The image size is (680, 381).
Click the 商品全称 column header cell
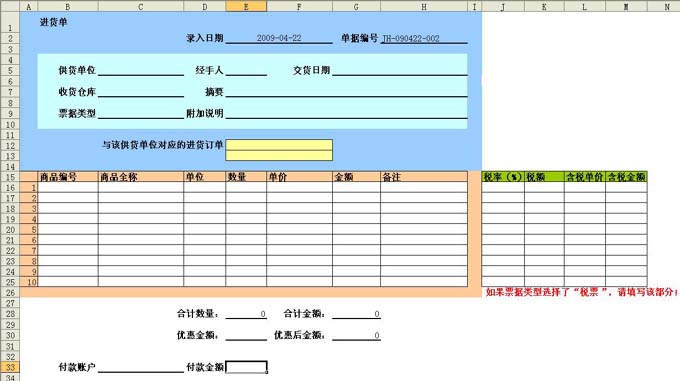tap(141, 177)
